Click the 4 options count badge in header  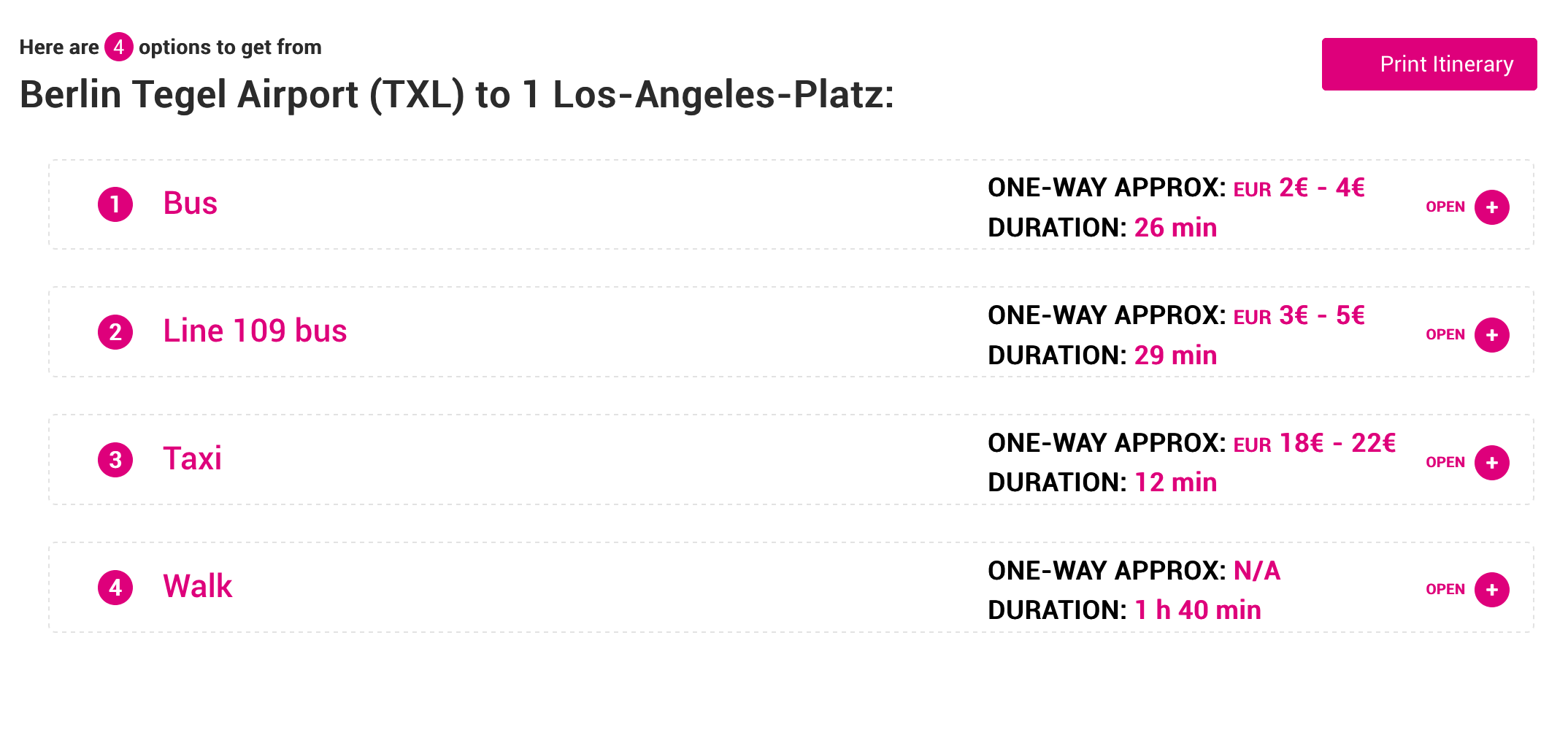[119, 47]
